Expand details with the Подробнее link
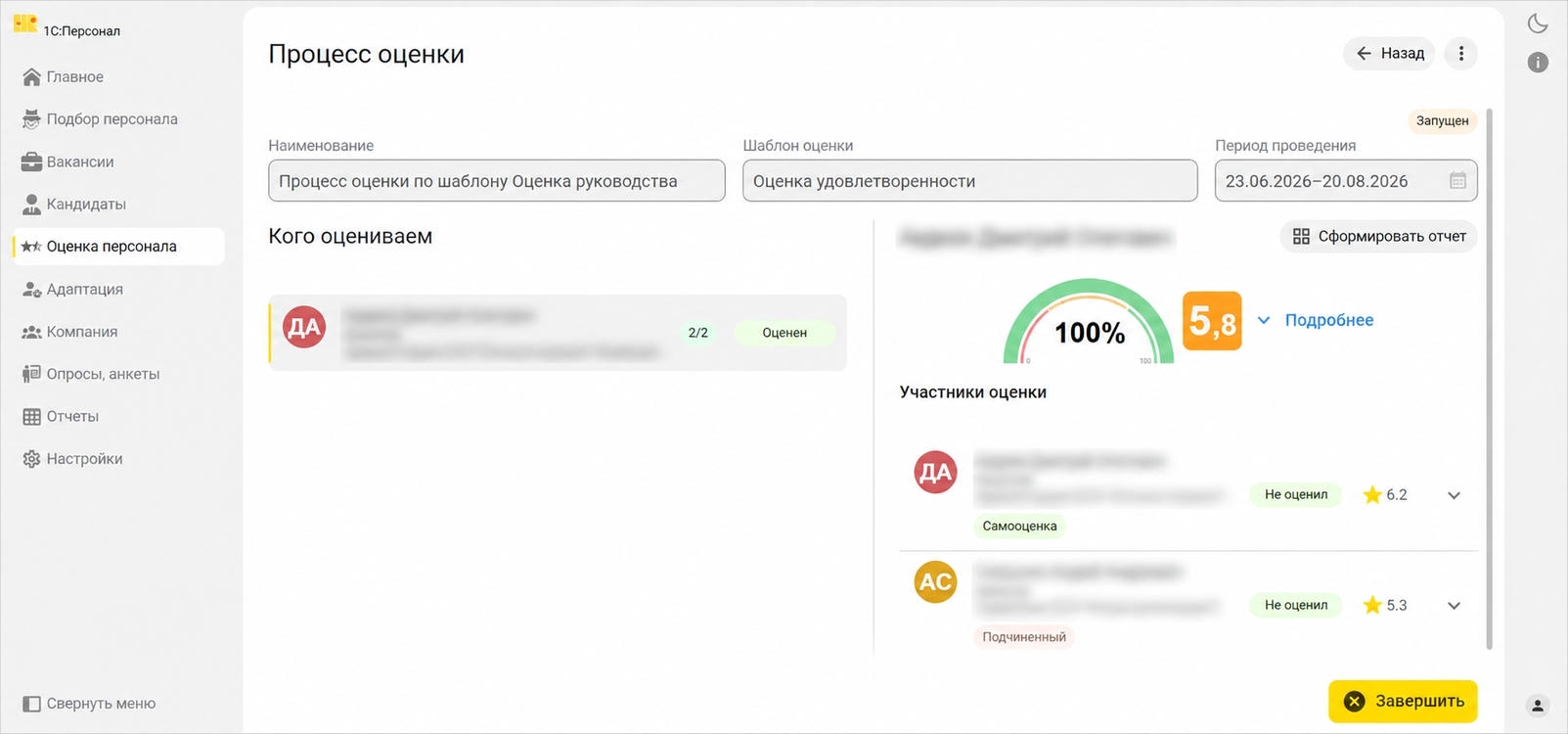 tap(1316, 320)
